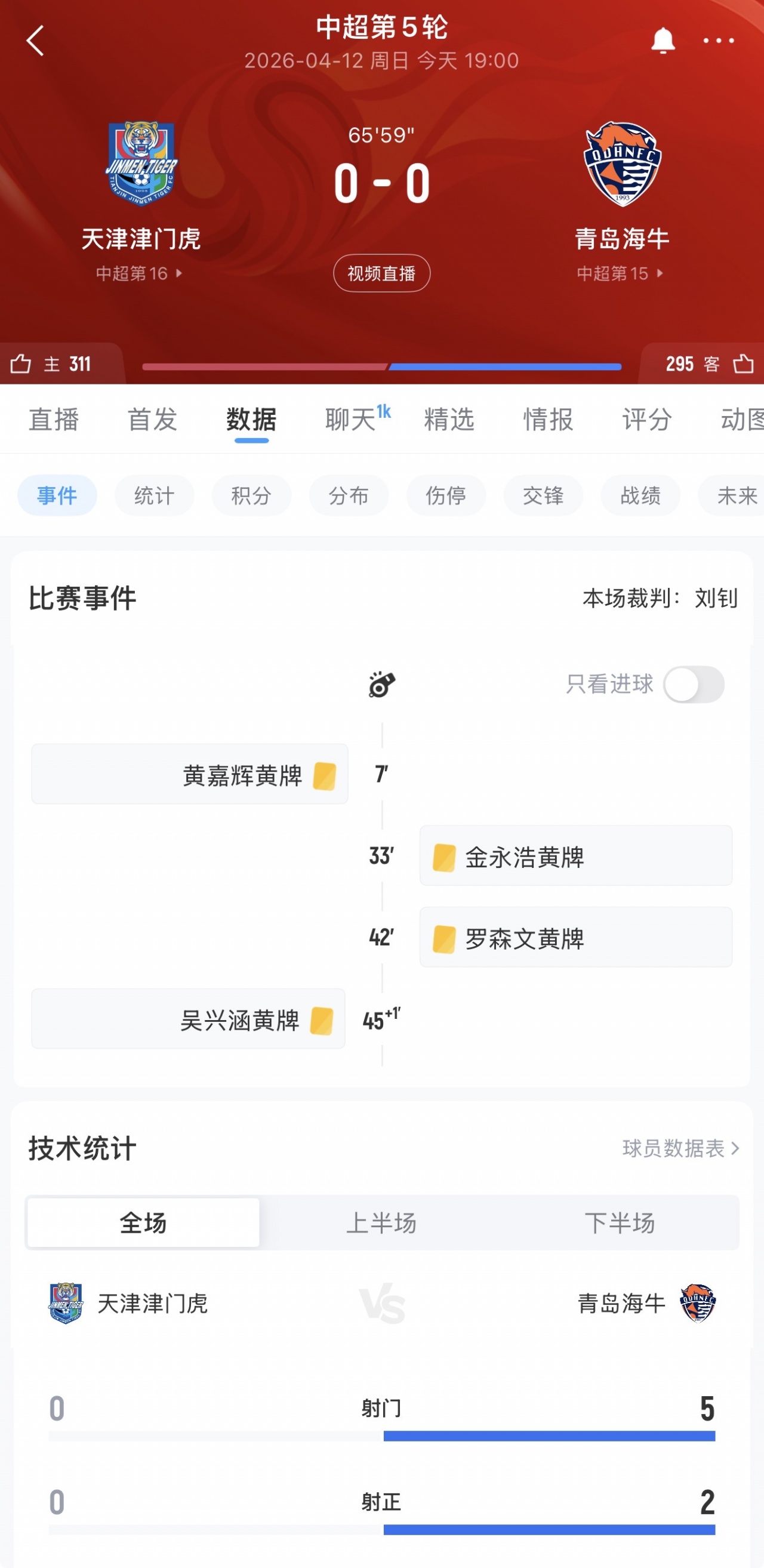Expand 中超第15 ranking under away team

(x=620, y=273)
